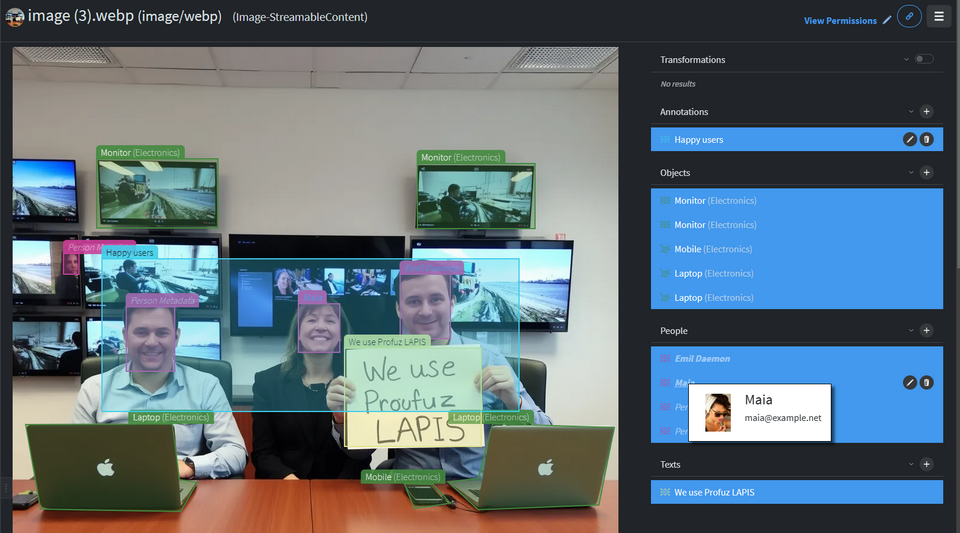This screenshot has height=533, width=960.
Task: Edit the Happy users annotation
Action: 910,140
